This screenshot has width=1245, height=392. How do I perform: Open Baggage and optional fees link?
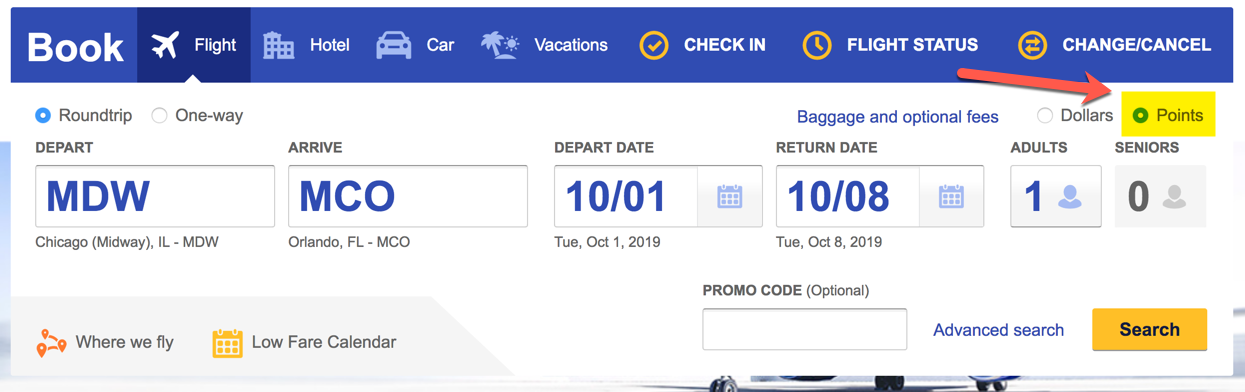[x=898, y=117]
